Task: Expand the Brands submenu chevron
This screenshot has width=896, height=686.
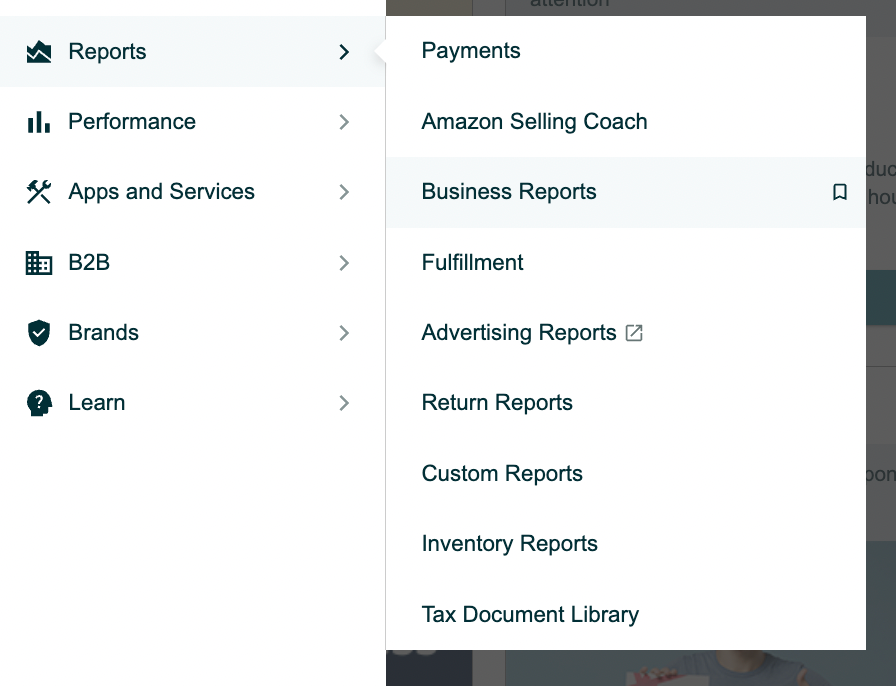Action: tap(343, 333)
